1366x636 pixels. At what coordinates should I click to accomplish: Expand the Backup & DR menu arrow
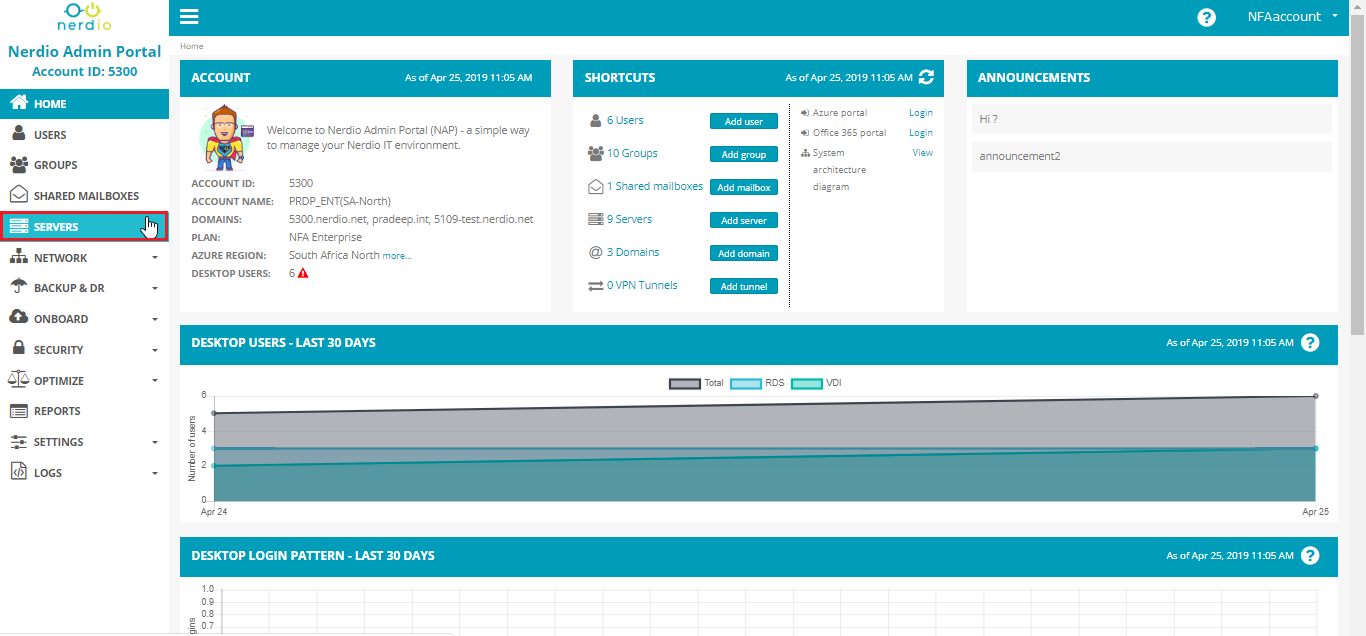155,289
